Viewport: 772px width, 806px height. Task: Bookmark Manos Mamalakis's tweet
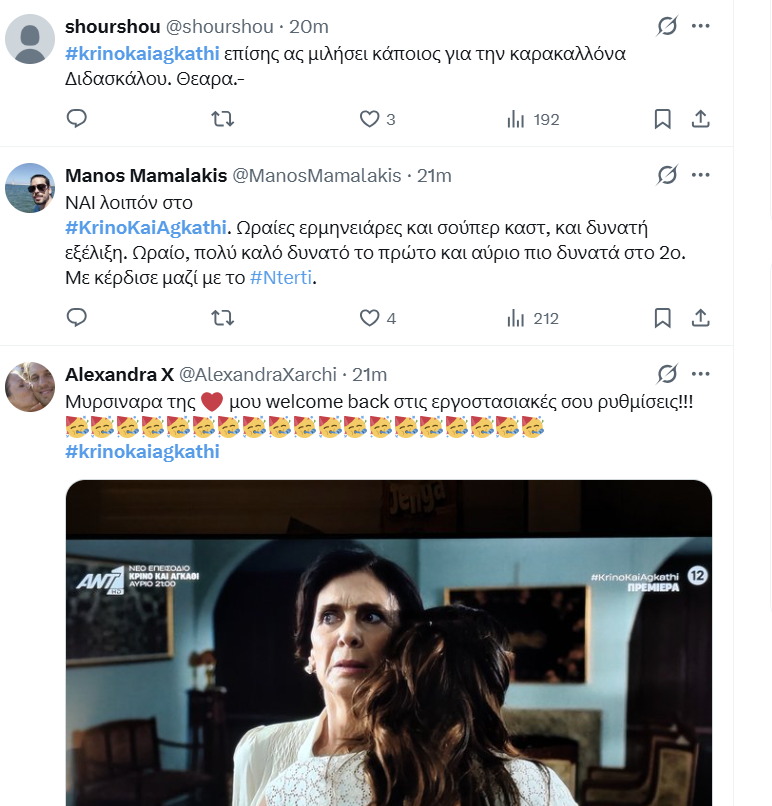(x=663, y=318)
